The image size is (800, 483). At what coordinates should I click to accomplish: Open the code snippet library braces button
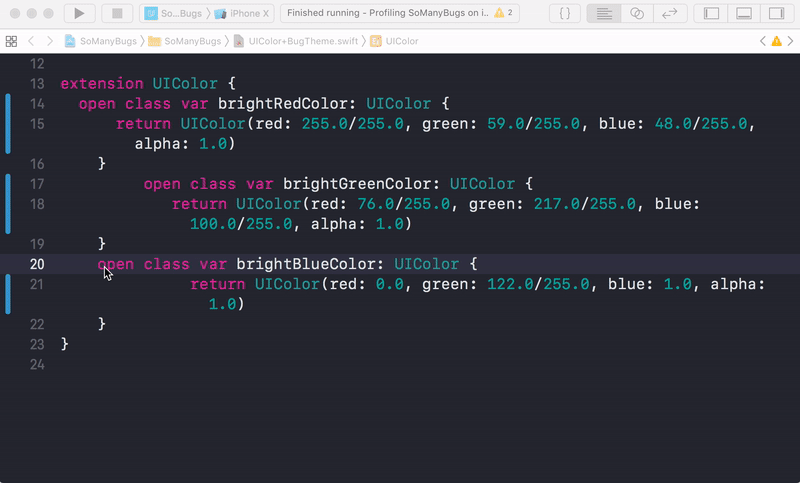tap(565, 13)
